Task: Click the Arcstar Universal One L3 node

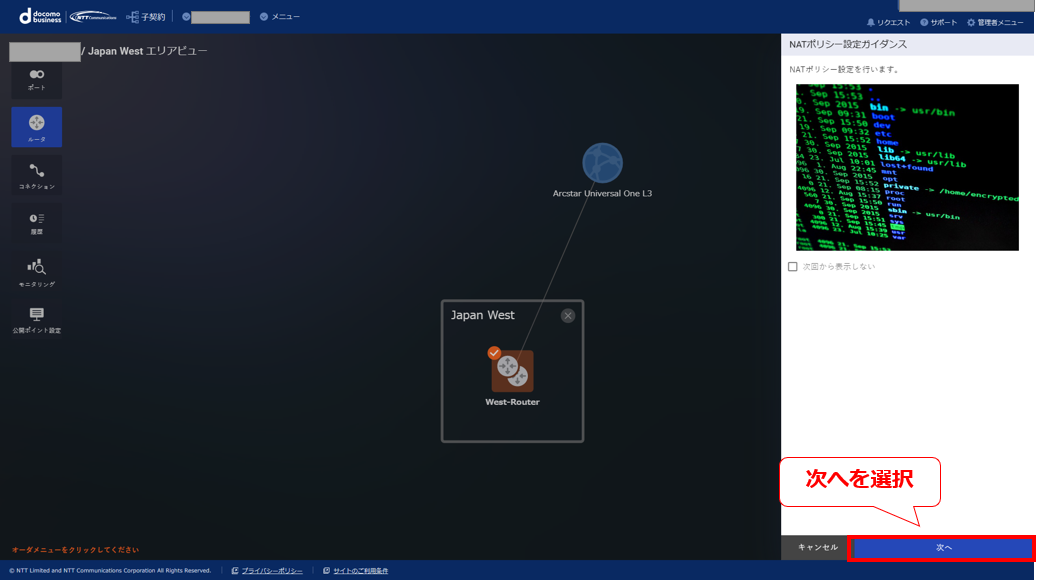Action: [602, 163]
